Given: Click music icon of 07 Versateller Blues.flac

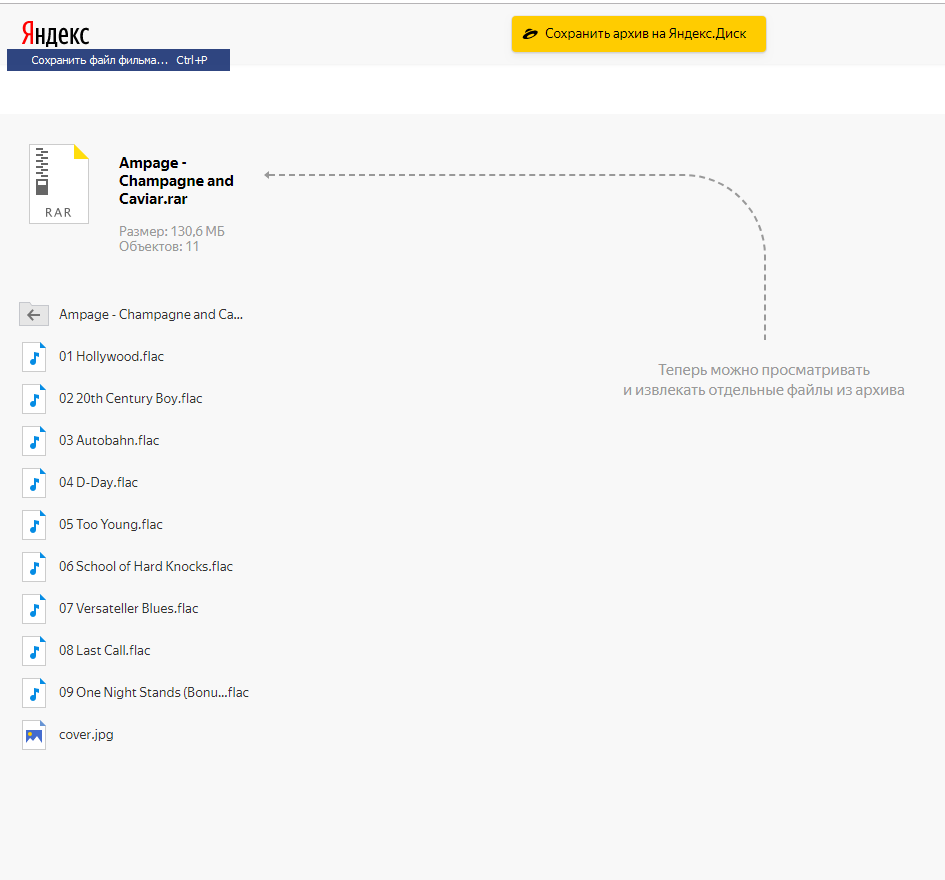Looking at the screenshot, I should tap(34, 609).
